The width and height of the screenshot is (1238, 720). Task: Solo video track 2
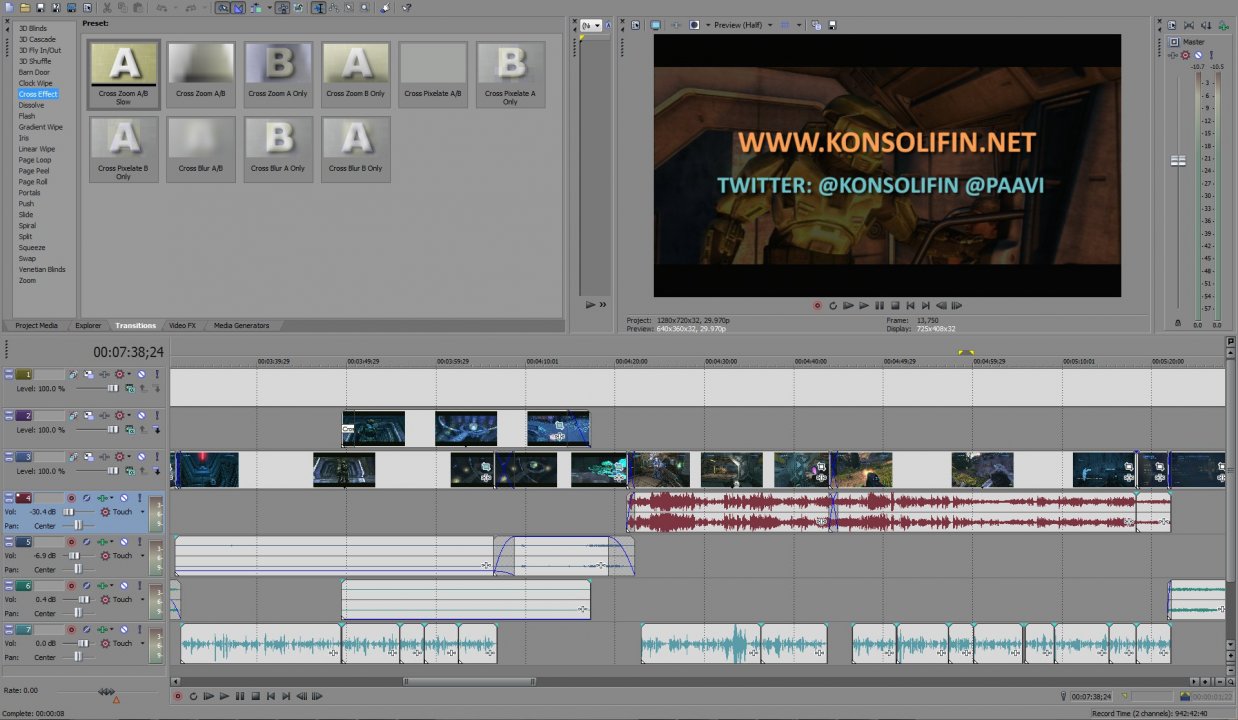157,415
